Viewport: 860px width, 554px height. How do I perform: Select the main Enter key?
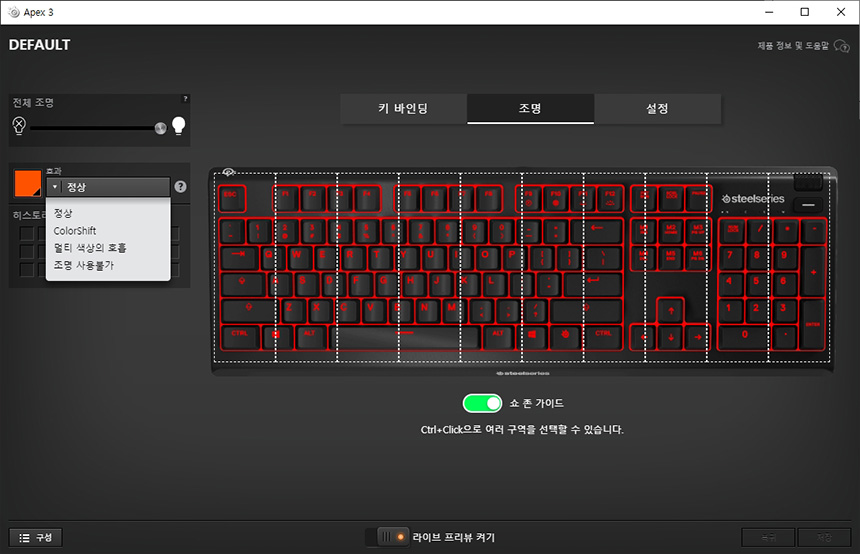click(593, 284)
